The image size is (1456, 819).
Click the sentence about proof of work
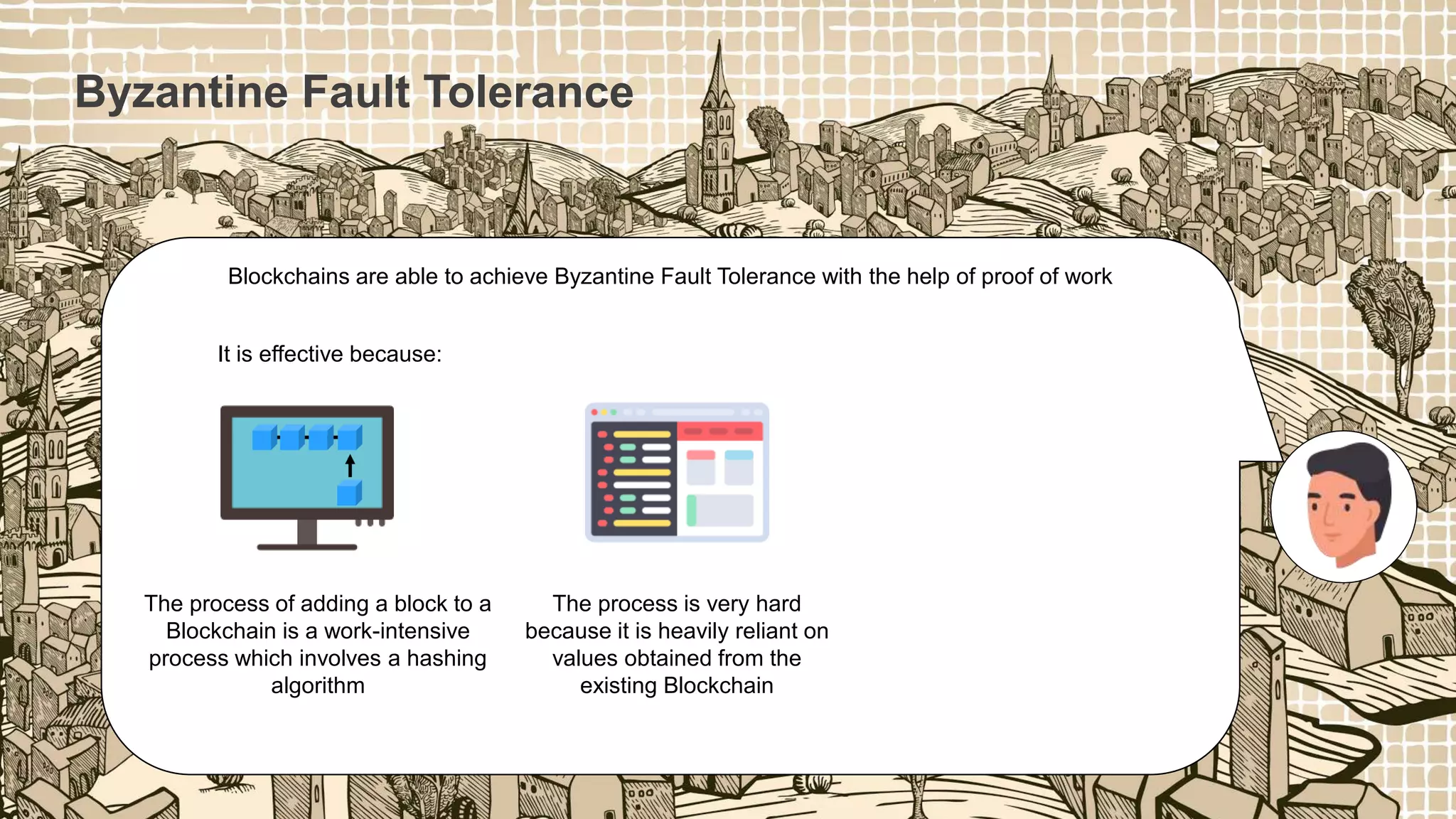pos(670,277)
